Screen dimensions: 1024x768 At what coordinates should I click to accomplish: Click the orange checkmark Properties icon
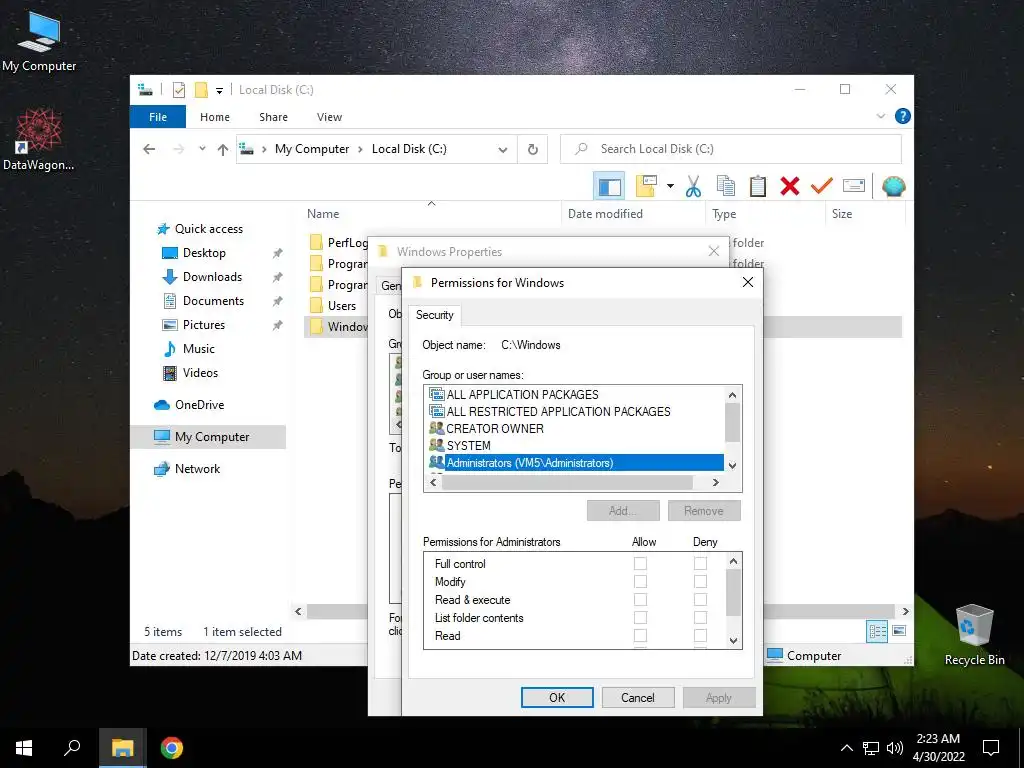[x=822, y=187]
